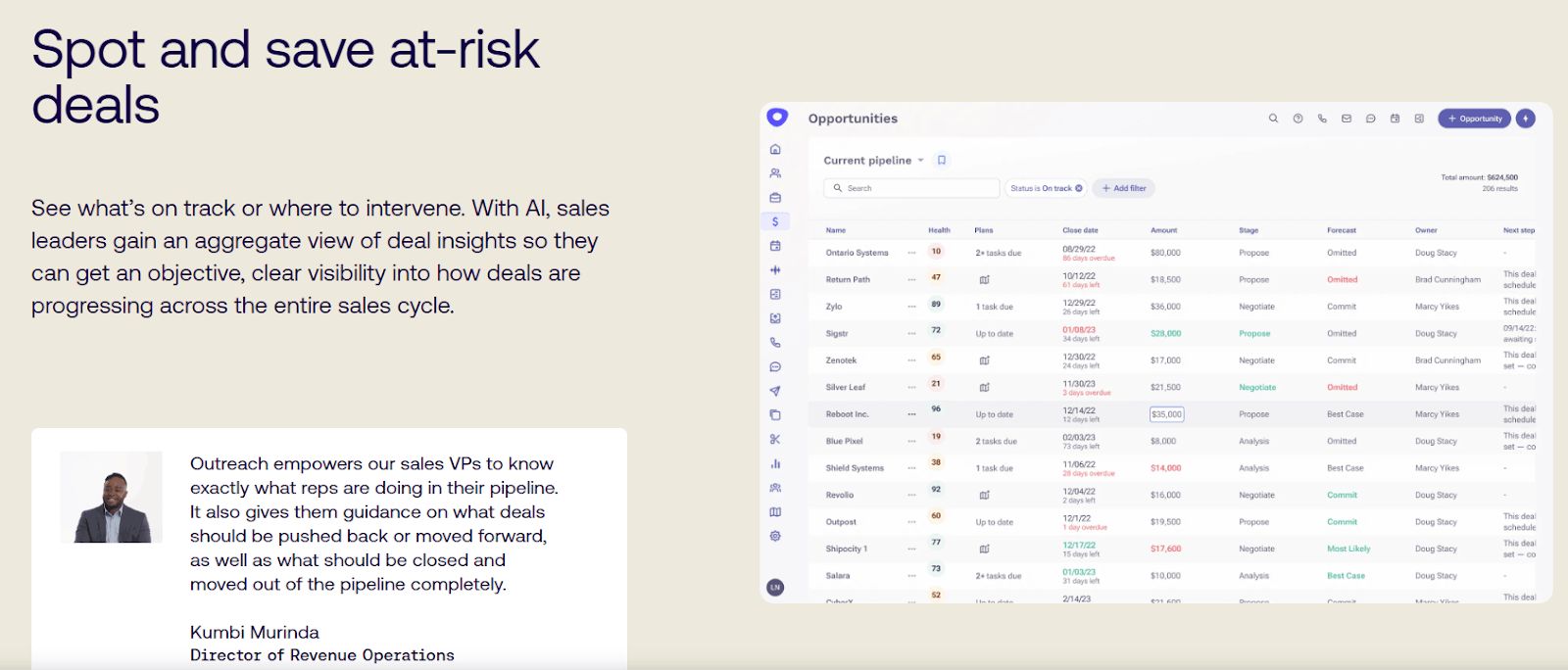The height and width of the screenshot is (670, 1568).
Task: Sort by the Health column header
Action: pos(939,230)
